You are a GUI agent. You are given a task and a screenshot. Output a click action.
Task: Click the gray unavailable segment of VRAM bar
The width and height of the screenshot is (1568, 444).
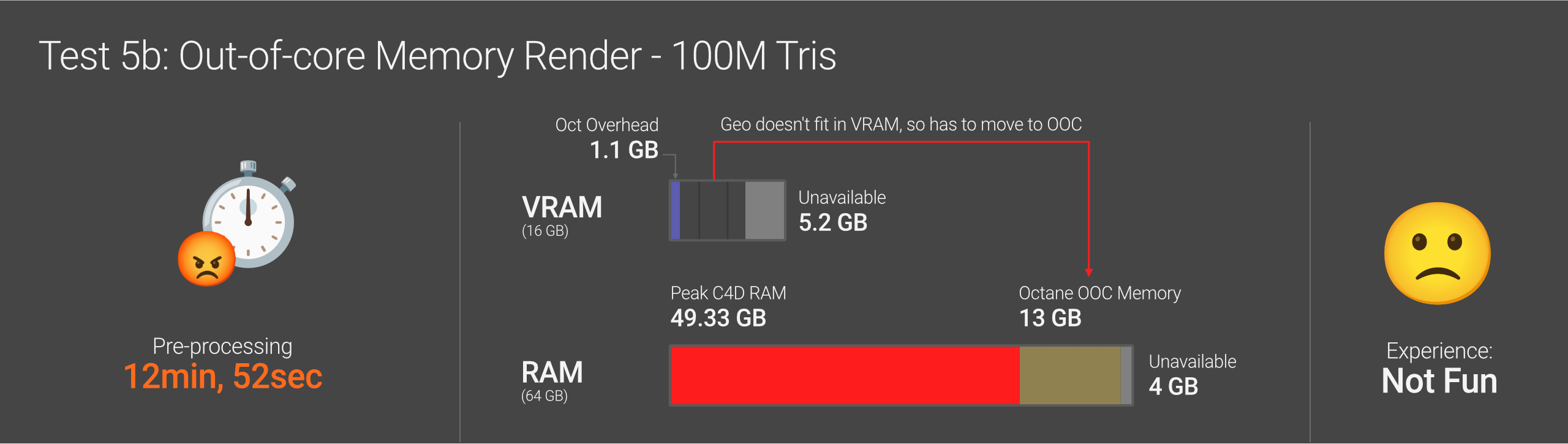tap(764, 210)
